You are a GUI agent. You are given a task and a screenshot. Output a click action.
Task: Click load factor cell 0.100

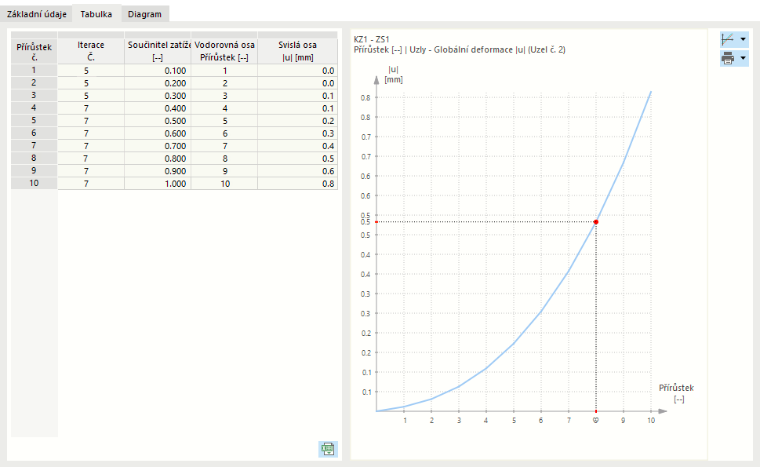tap(158, 71)
